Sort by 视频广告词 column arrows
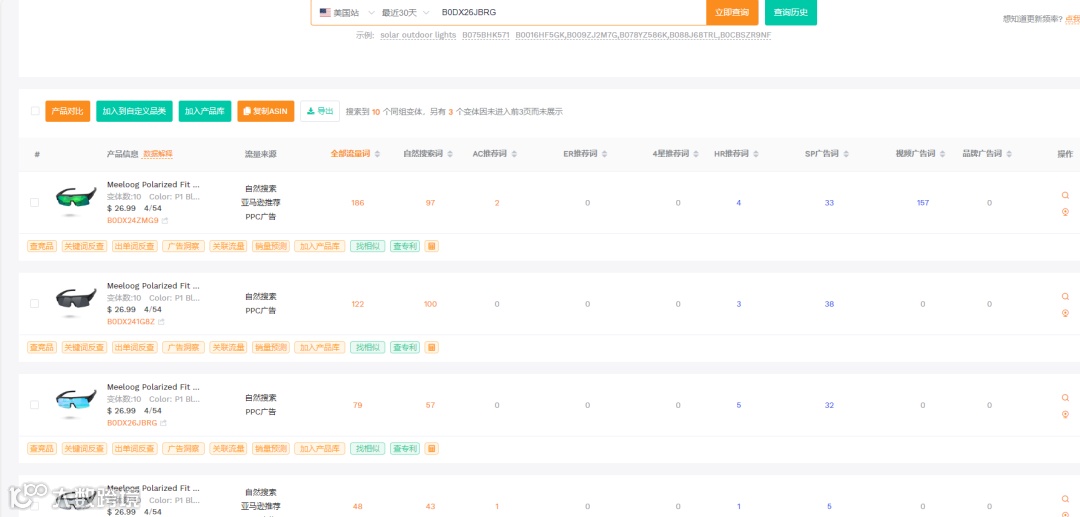 (942, 154)
